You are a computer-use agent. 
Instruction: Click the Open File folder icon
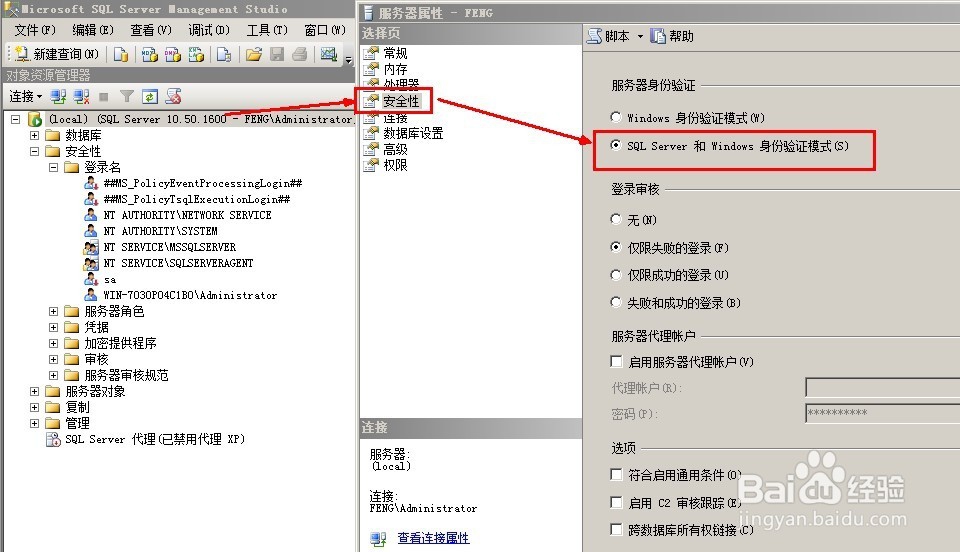[x=253, y=54]
